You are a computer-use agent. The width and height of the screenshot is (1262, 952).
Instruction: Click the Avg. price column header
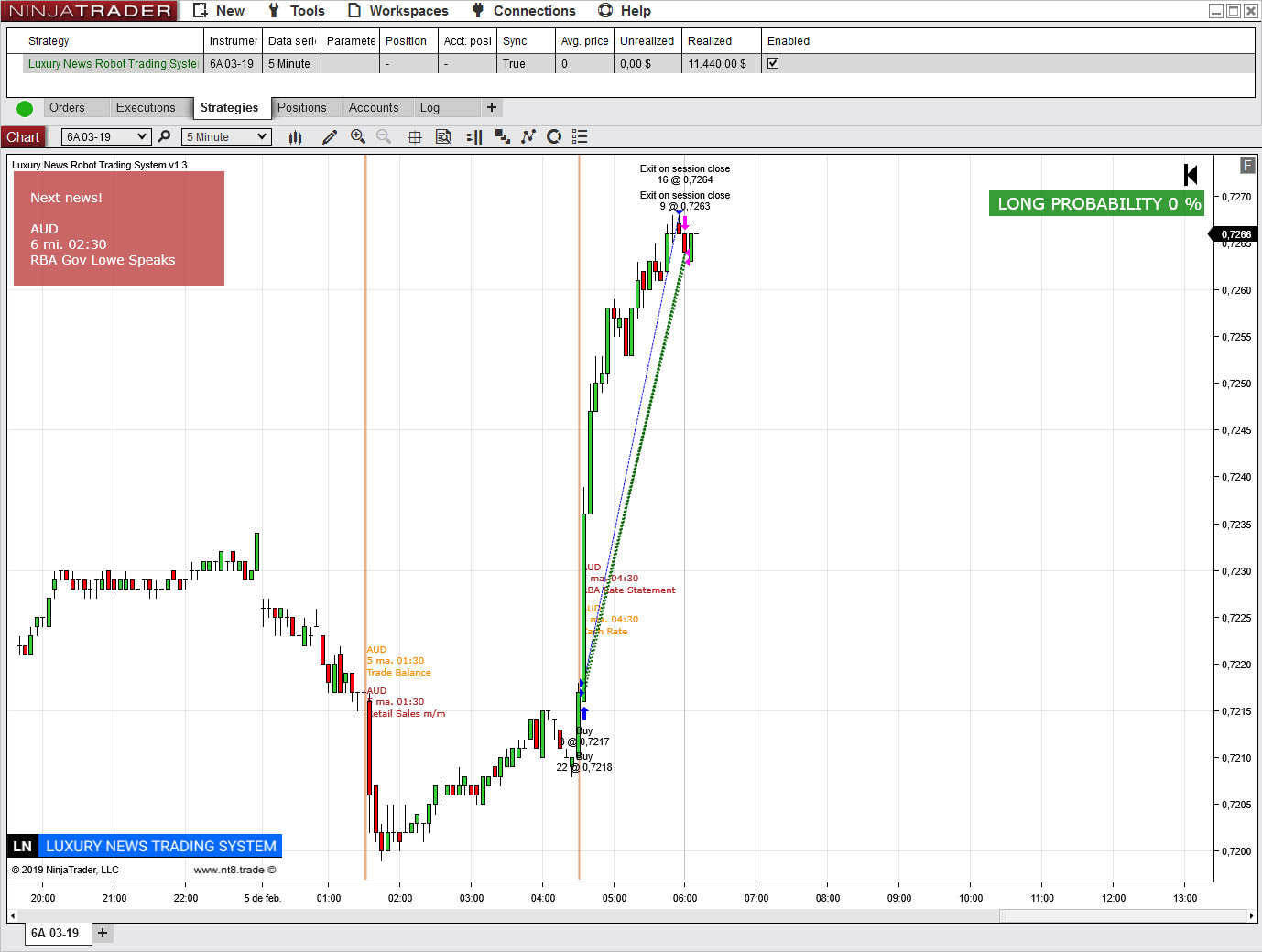(584, 41)
